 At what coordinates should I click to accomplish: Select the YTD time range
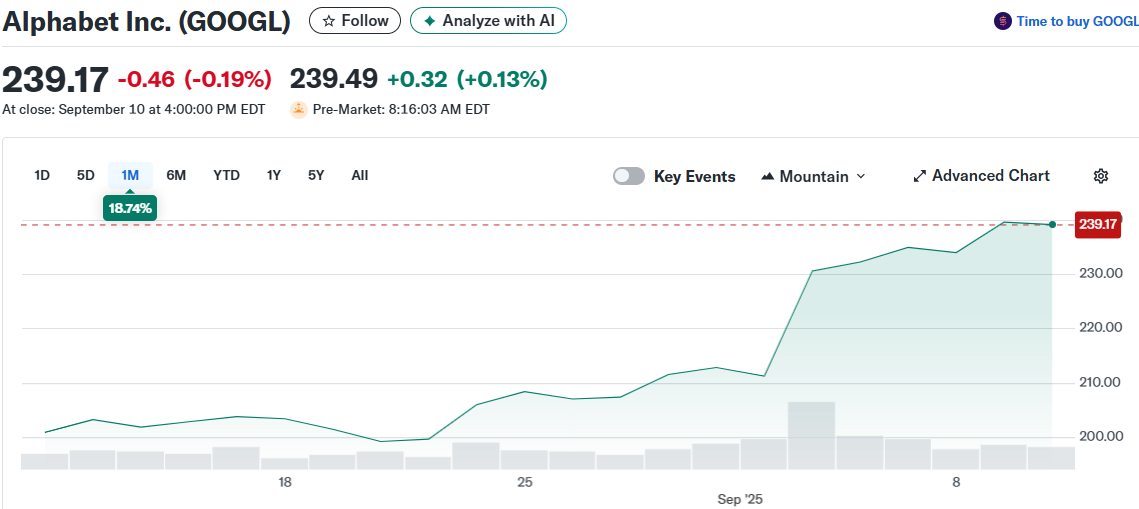pos(227,175)
